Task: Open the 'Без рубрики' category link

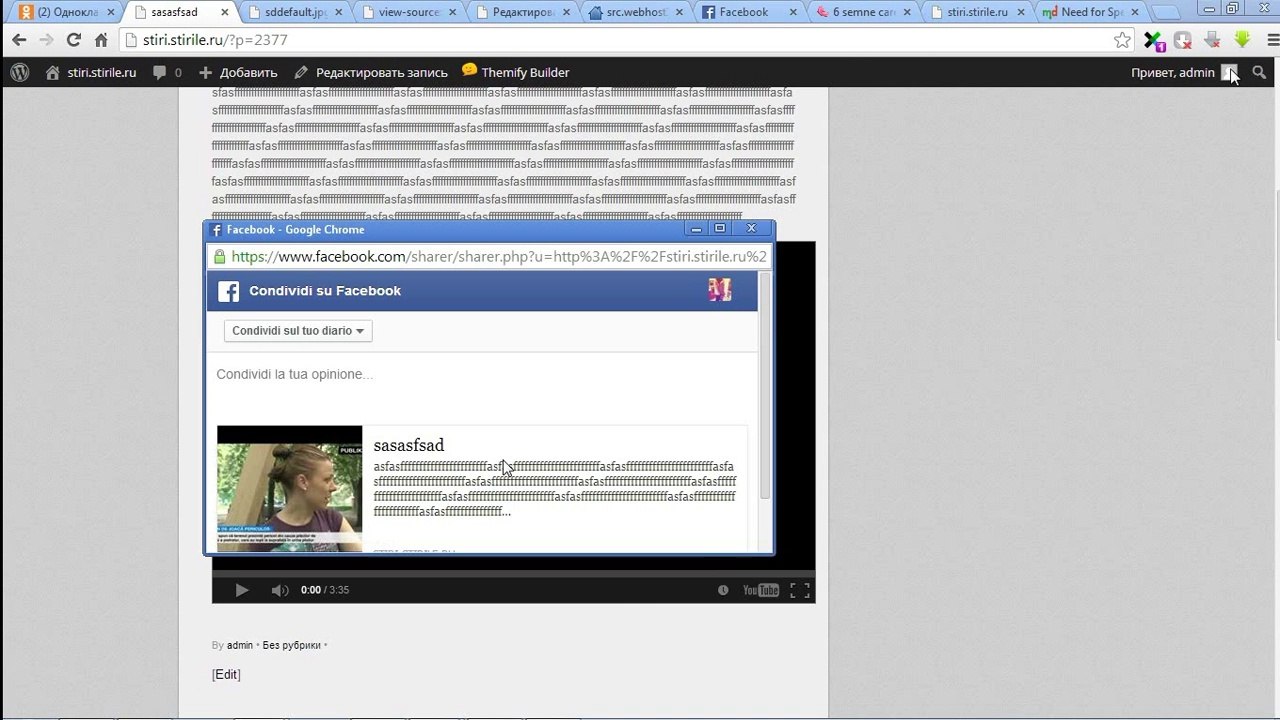Action: coord(292,645)
